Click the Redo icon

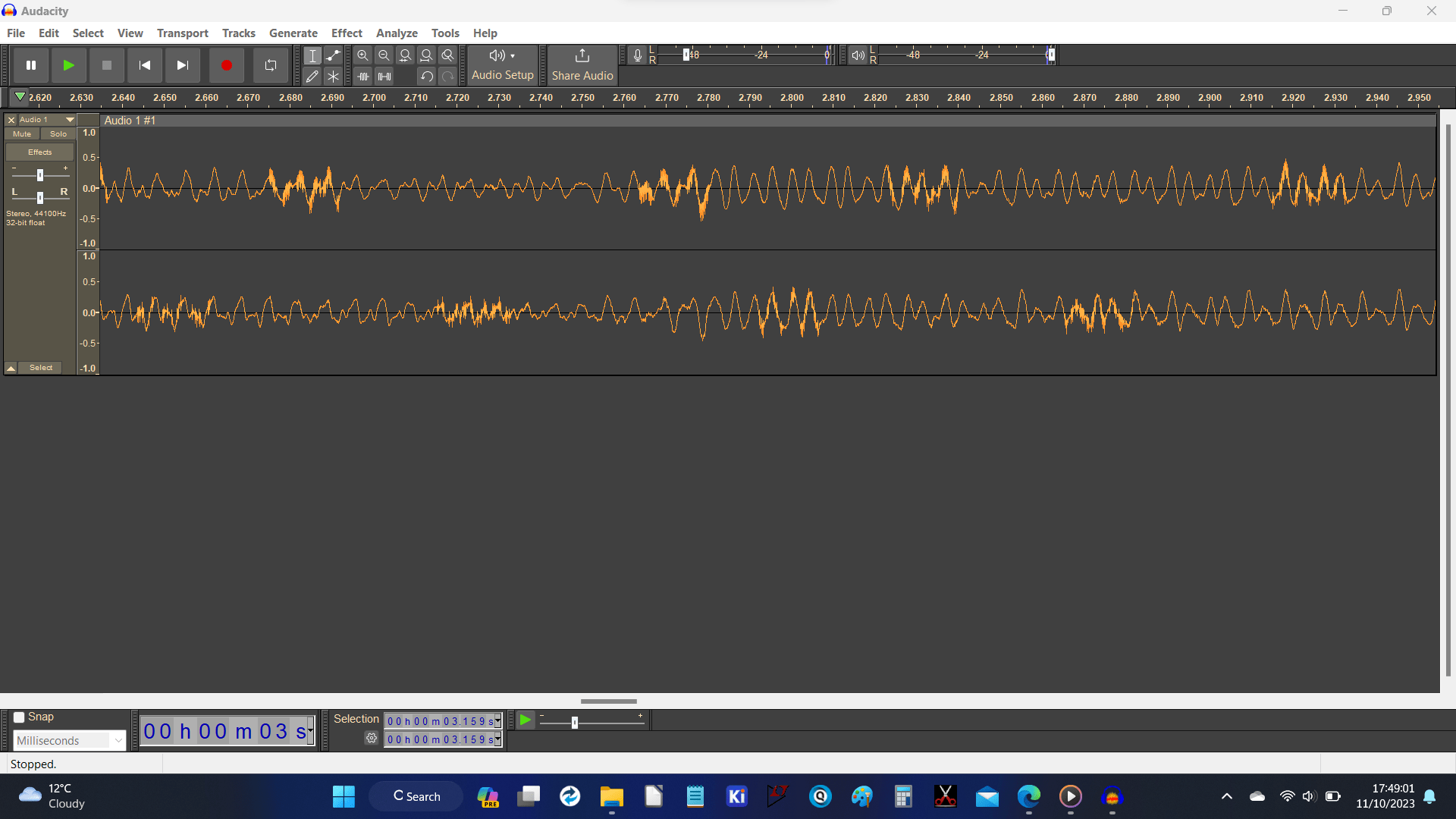(x=448, y=77)
